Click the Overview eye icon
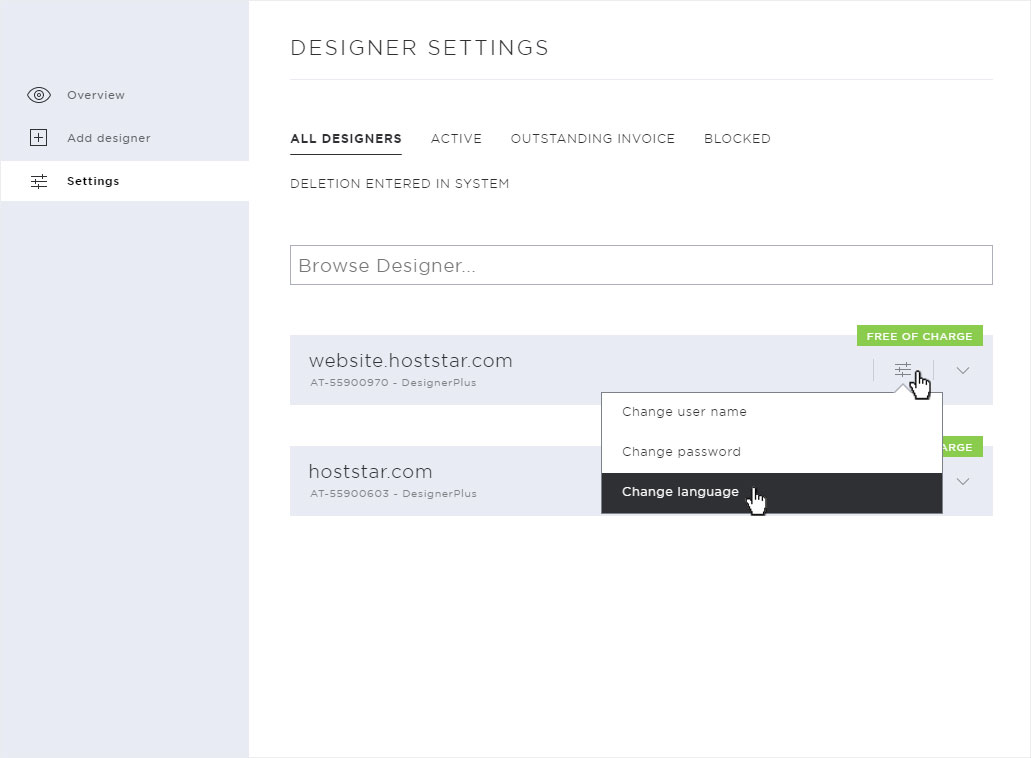Viewport: 1031px width, 758px height. (x=39, y=95)
